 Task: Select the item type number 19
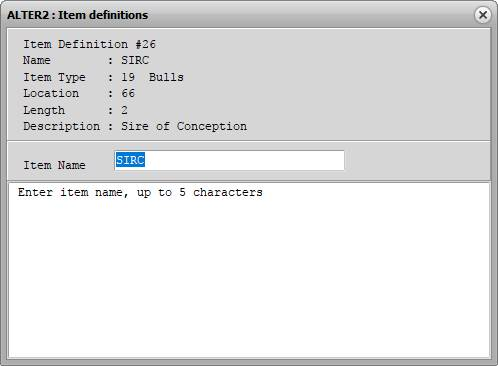[128, 77]
